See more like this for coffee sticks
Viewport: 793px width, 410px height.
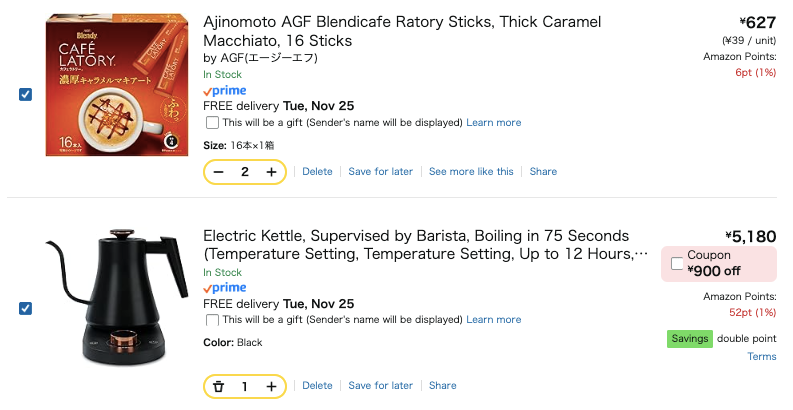pos(471,172)
